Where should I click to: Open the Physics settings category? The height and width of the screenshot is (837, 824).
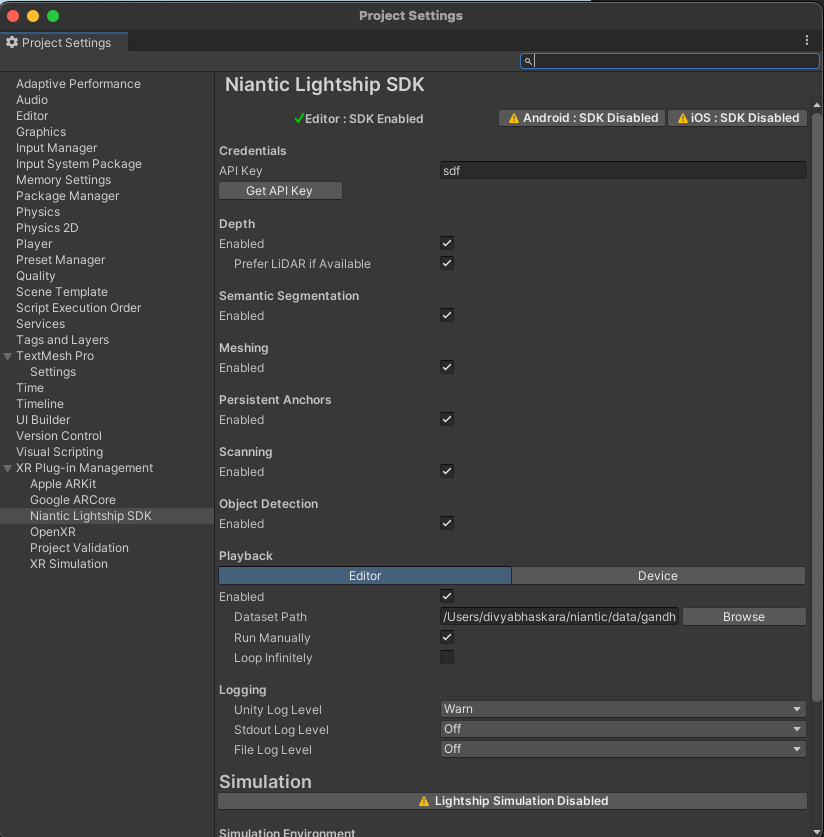pos(37,212)
